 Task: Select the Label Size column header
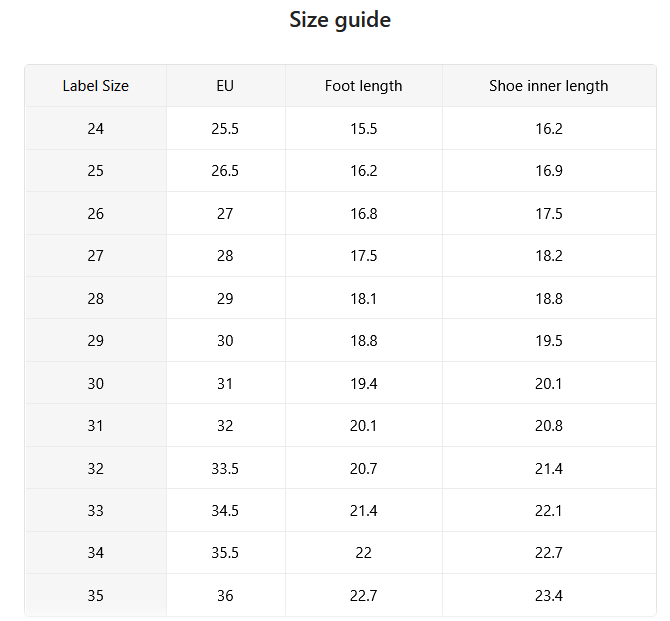point(96,86)
